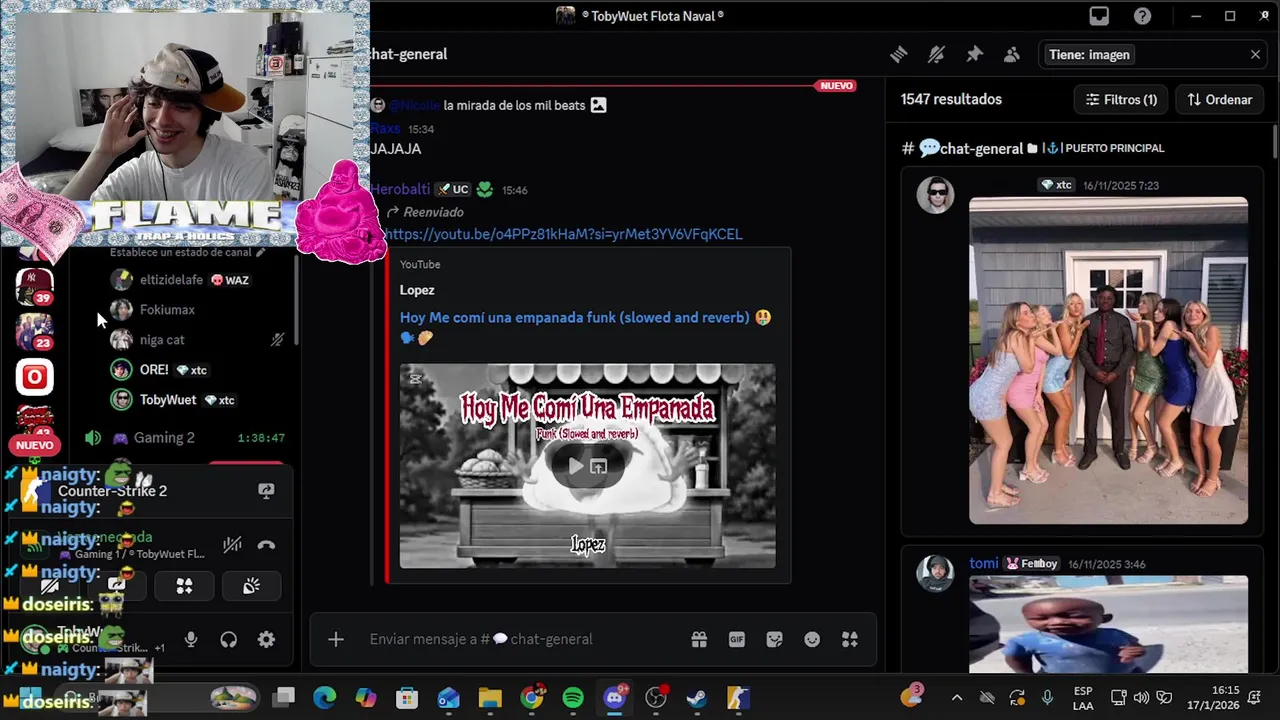Open the emoji picker
The height and width of the screenshot is (720, 1280).
point(812,639)
